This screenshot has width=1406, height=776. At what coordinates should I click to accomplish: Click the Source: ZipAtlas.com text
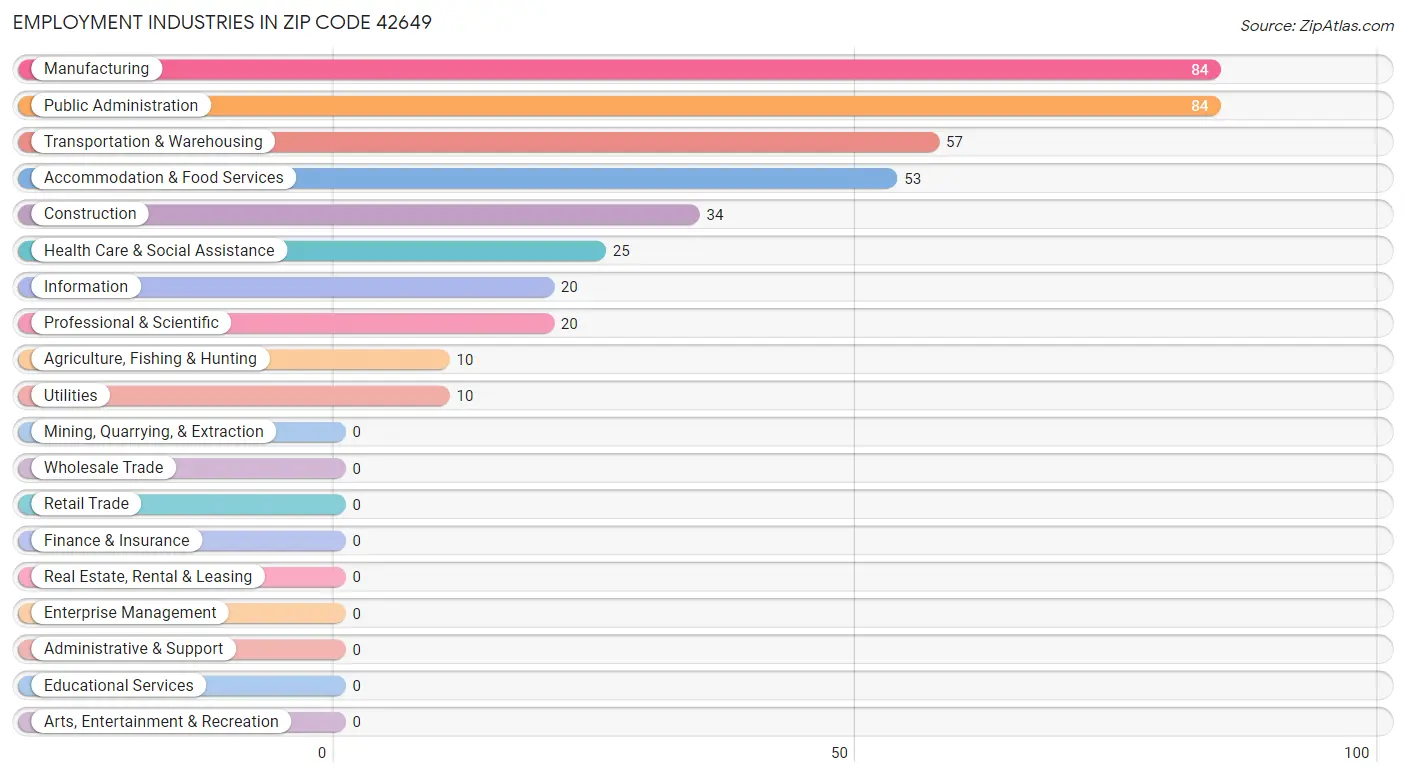pyautogui.click(x=1316, y=25)
